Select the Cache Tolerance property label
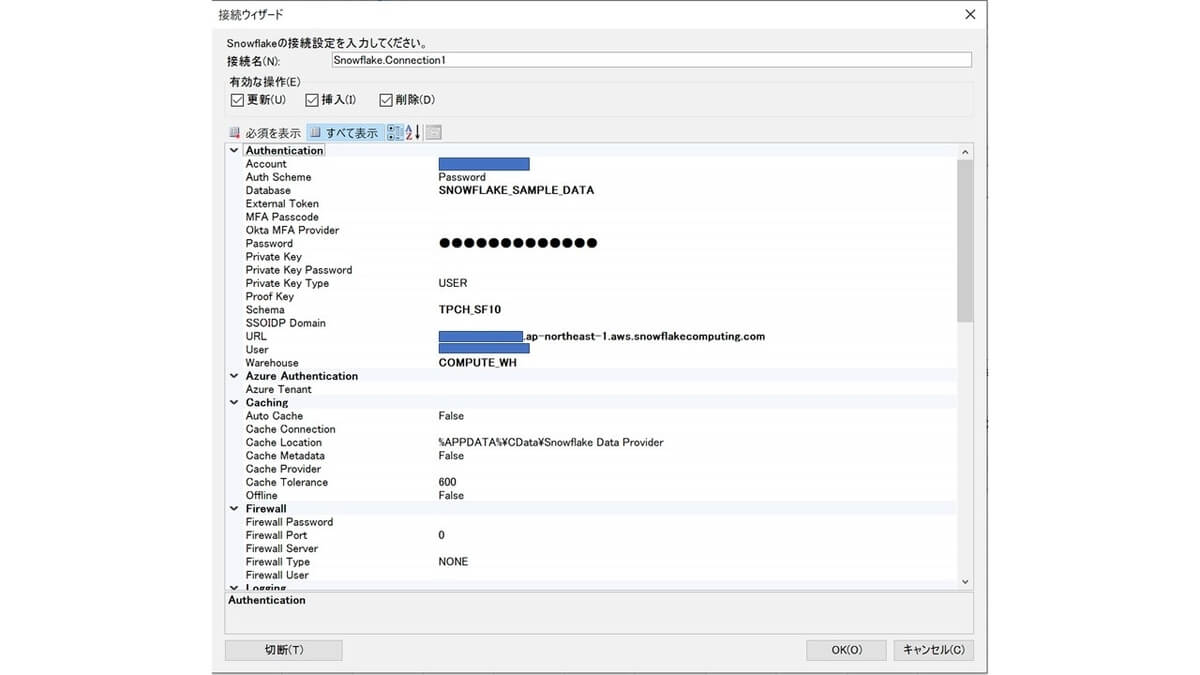This screenshot has height=675, width=1200. click(x=287, y=482)
